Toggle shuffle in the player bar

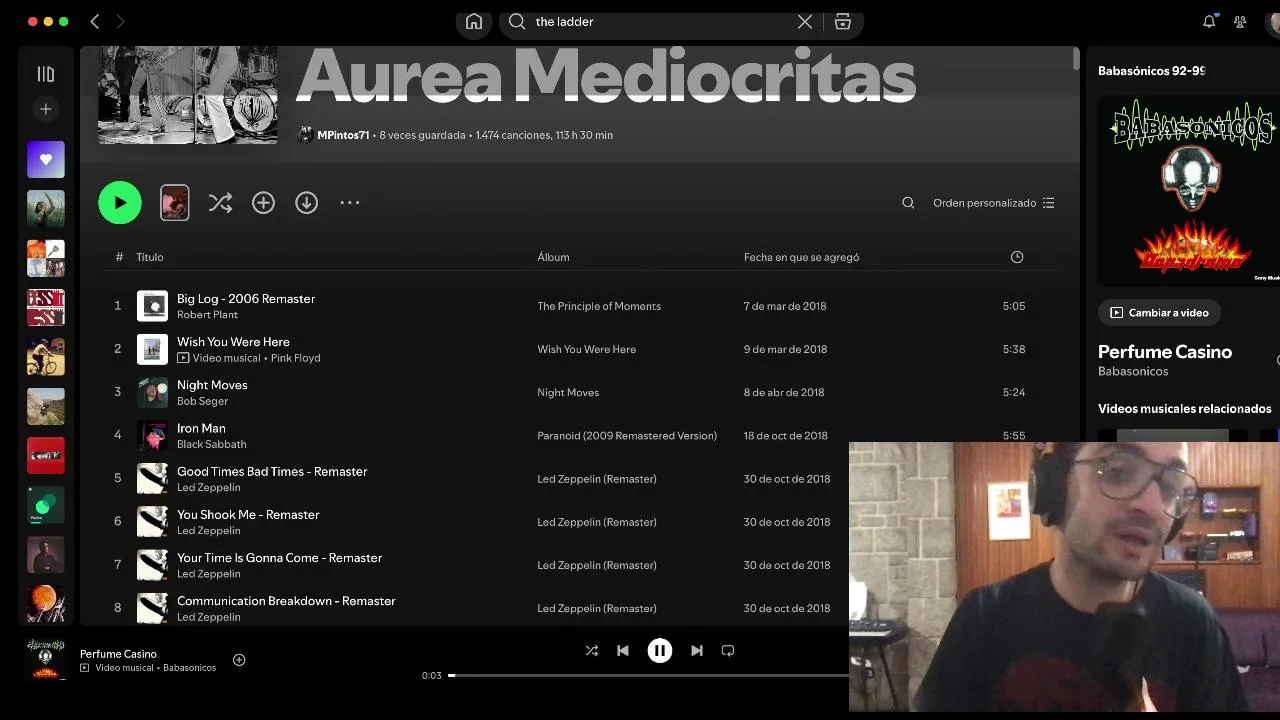pyautogui.click(x=592, y=650)
